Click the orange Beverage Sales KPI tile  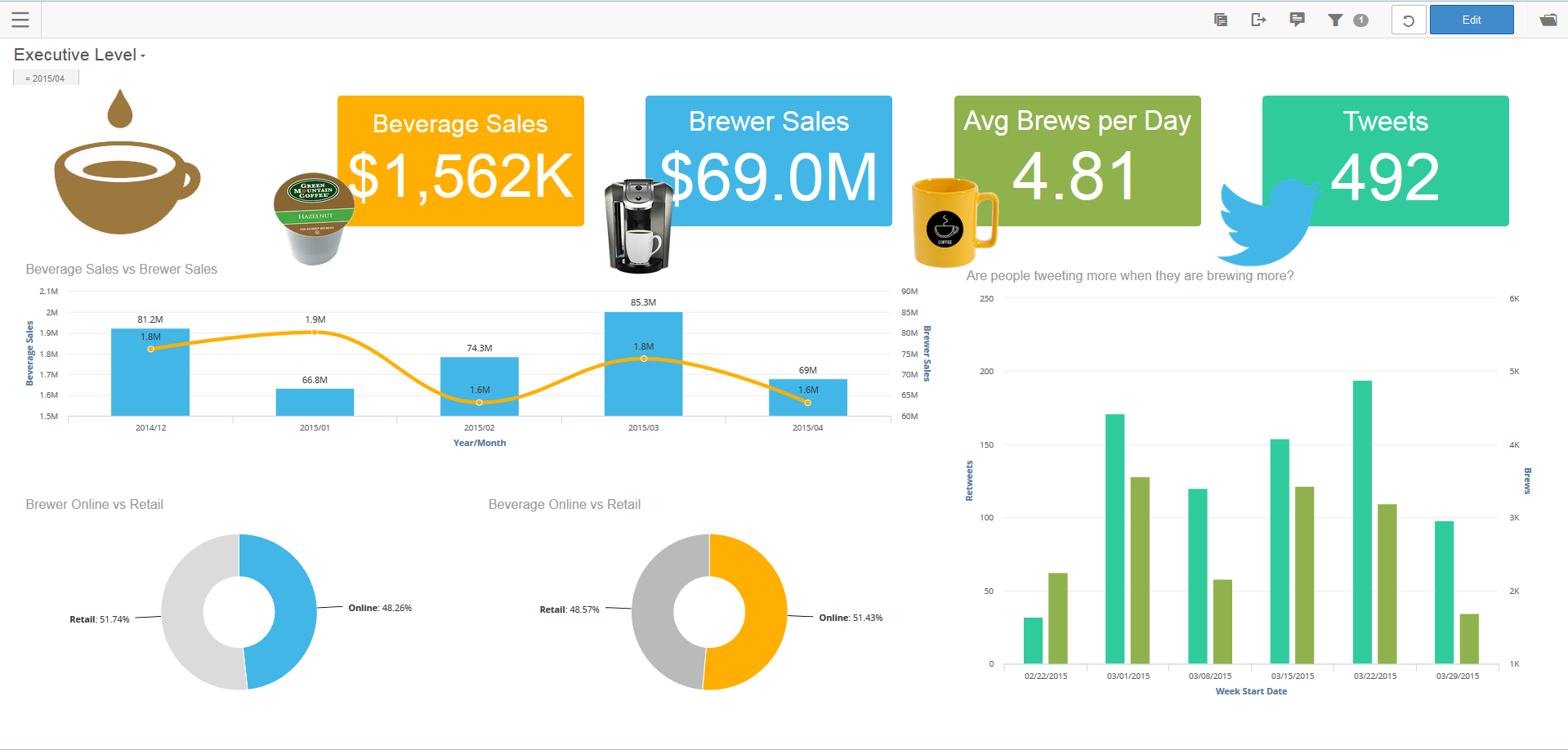click(460, 160)
